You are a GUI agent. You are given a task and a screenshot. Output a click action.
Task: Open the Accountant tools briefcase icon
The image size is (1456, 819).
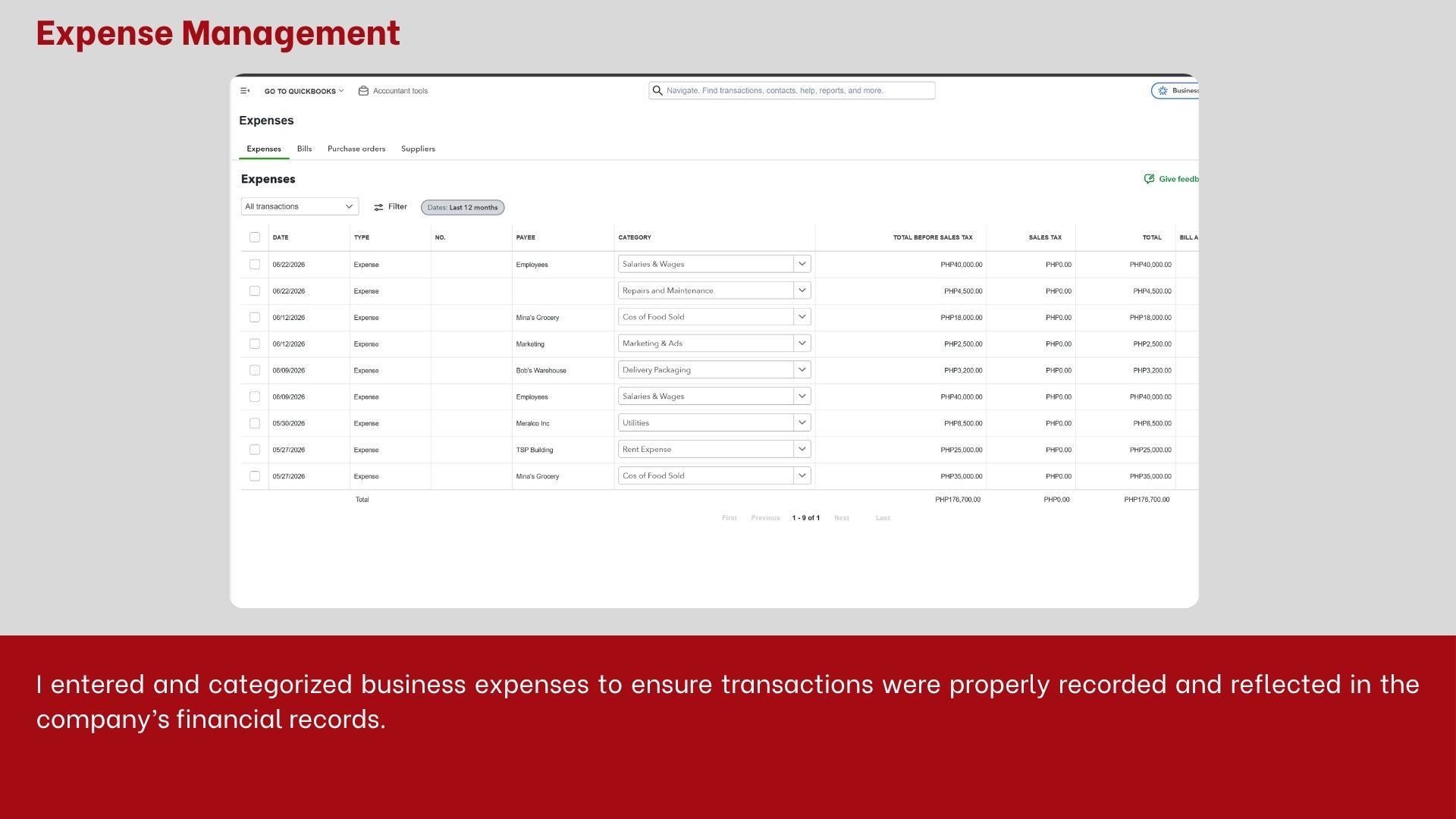363,91
